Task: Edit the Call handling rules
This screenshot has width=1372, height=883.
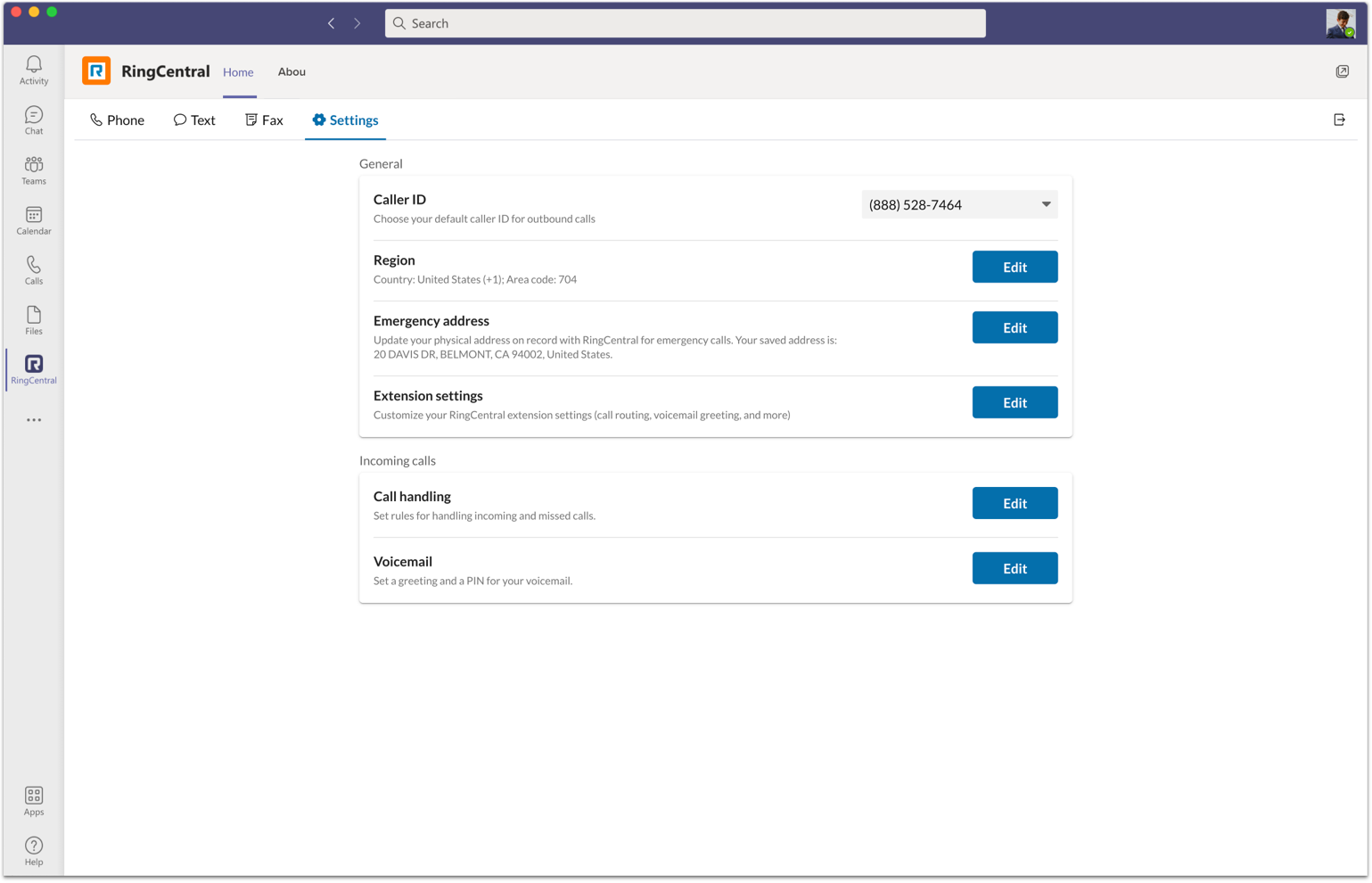Action: (x=1015, y=503)
